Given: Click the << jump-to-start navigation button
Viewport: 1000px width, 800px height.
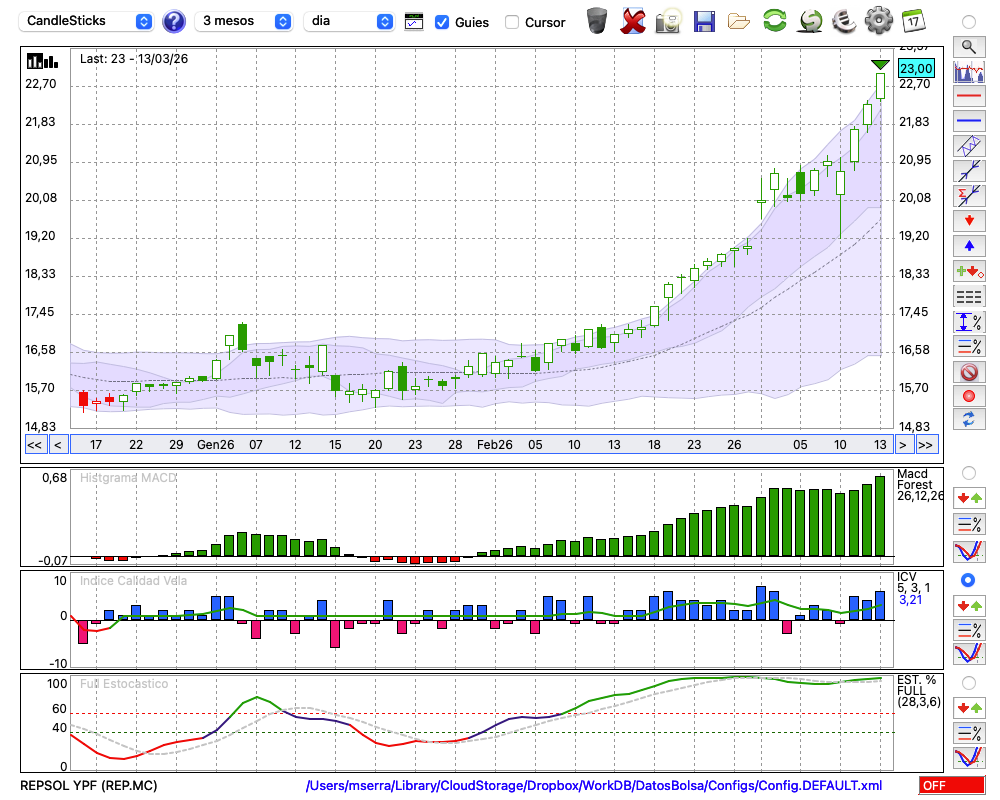Looking at the screenshot, I should pyautogui.click(x=34, y=444).
